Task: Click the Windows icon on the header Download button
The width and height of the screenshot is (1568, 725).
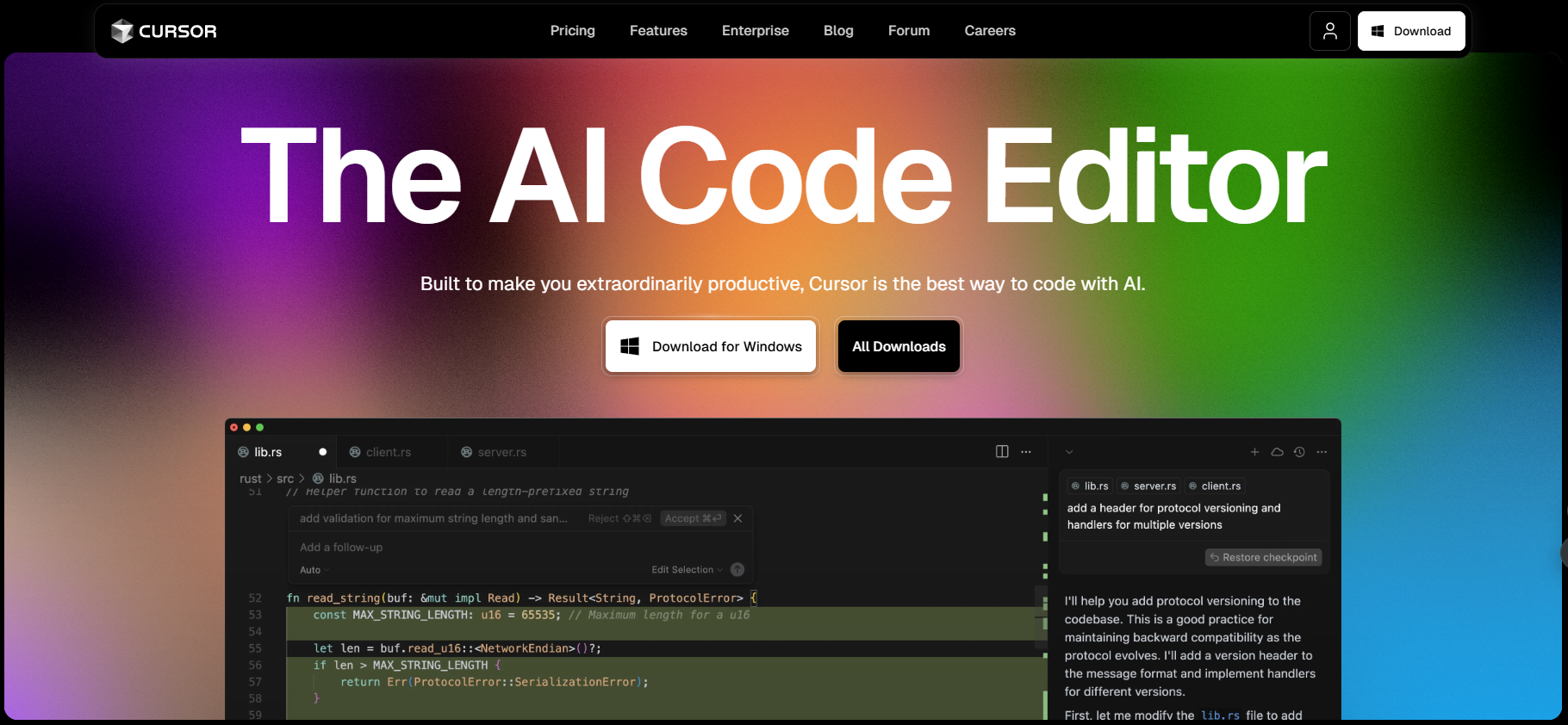Action: (x=1378, y=31)
